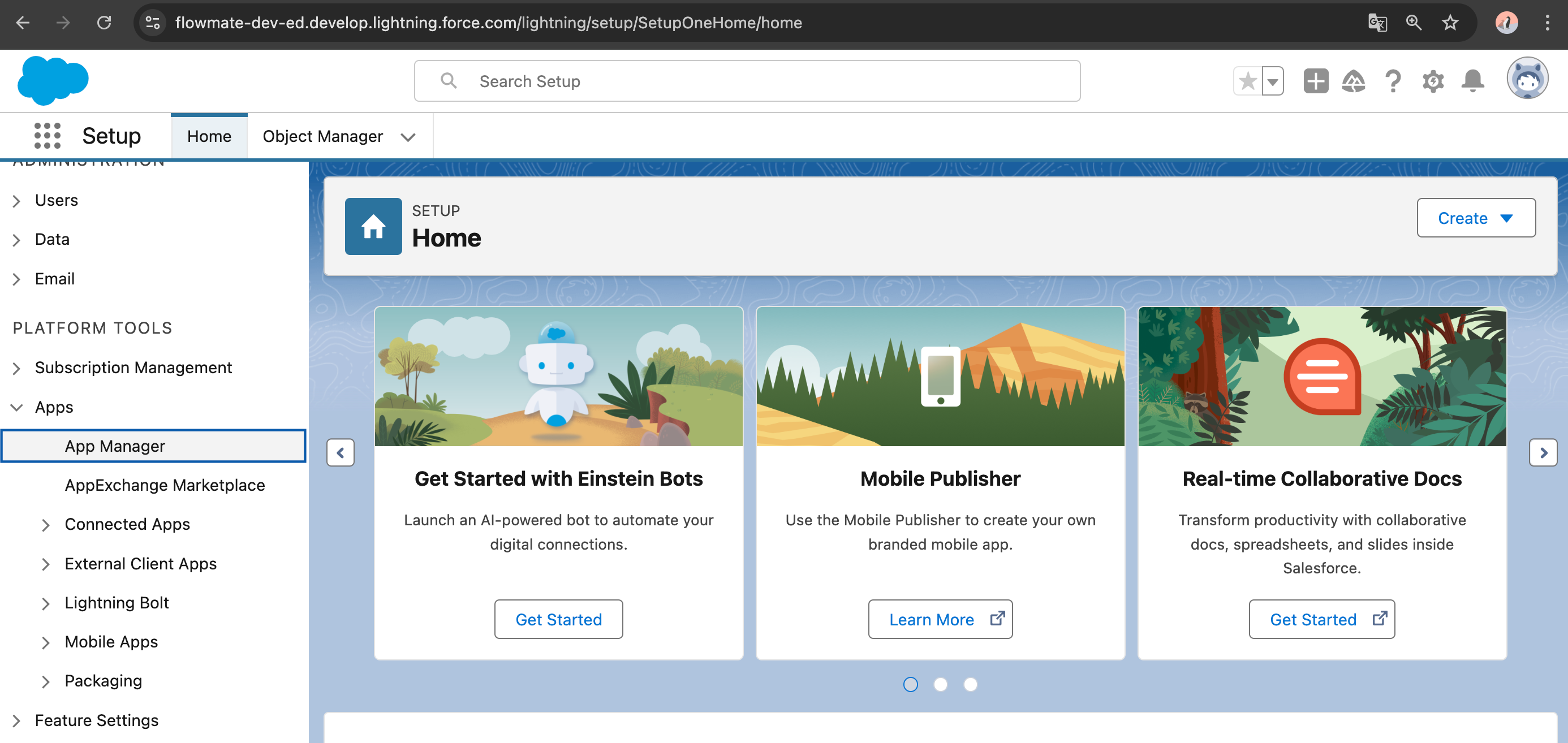The width and height of the screenshot is (1568, 743).
Task: Select the first carousel page dot
Action: click(x=910, y=685)
